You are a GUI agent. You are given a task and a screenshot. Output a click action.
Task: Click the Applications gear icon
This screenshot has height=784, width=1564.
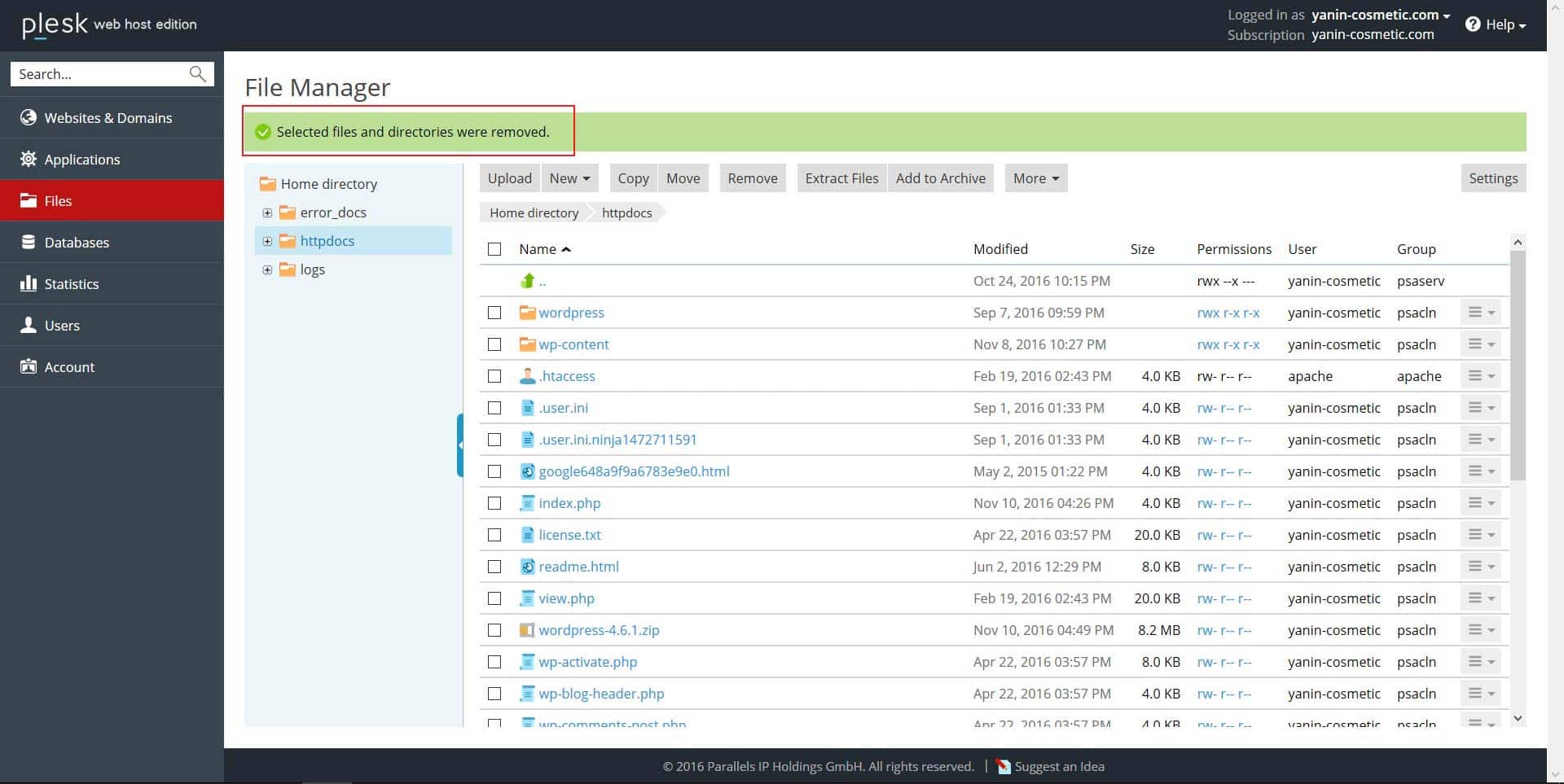[29, 159]
